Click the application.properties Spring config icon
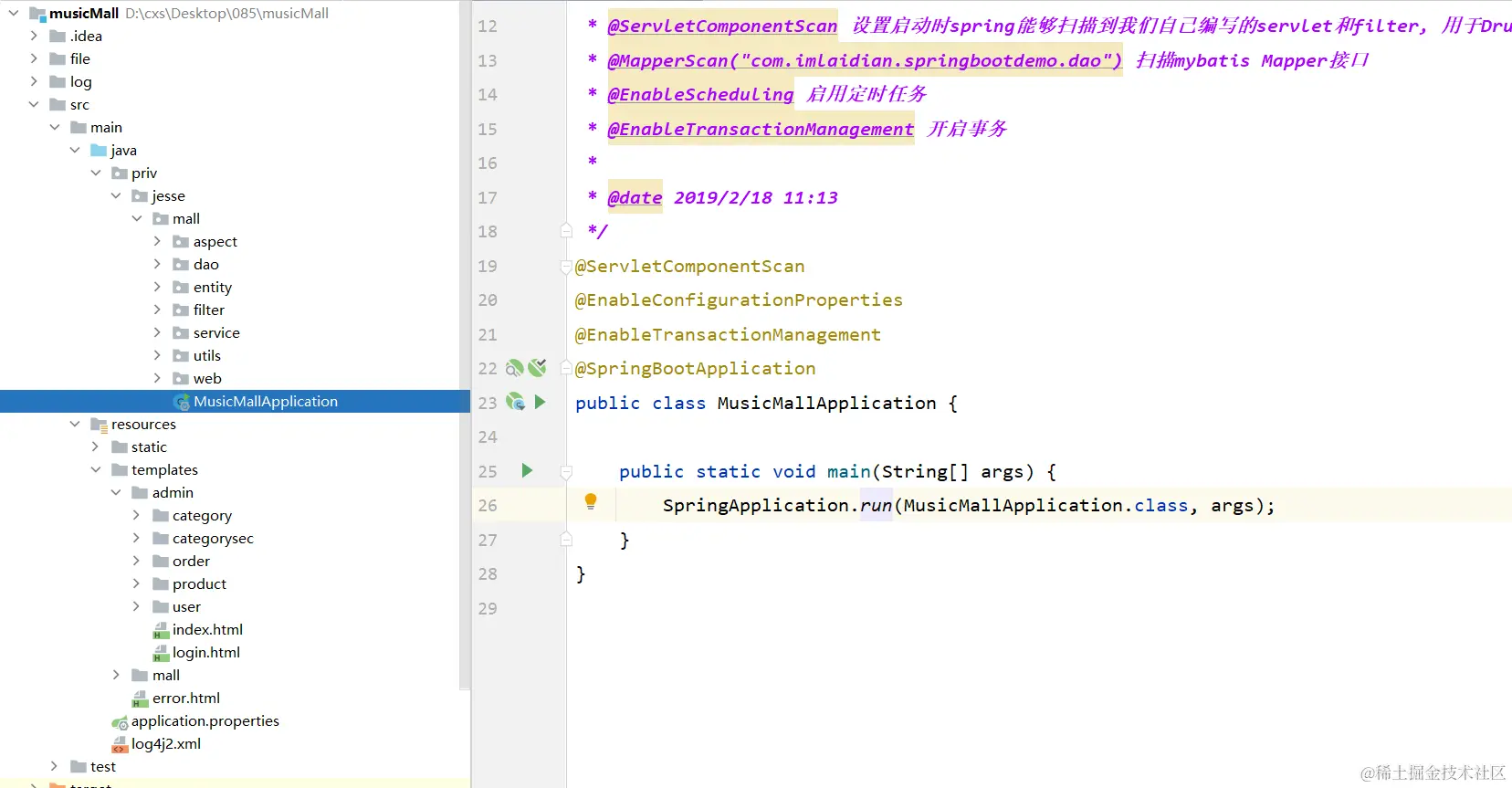 120,721
